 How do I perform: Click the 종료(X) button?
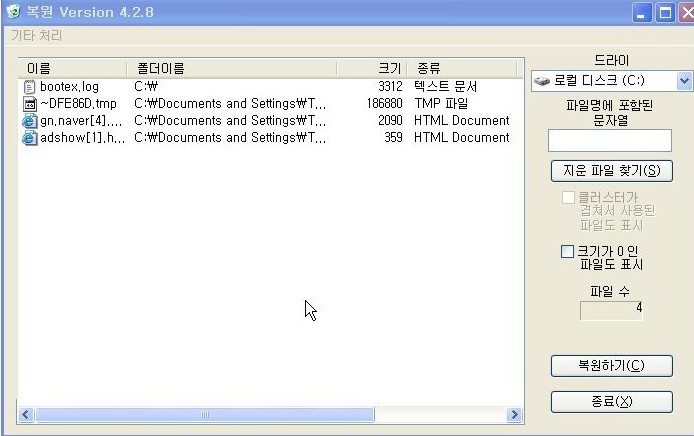[612, 402]
